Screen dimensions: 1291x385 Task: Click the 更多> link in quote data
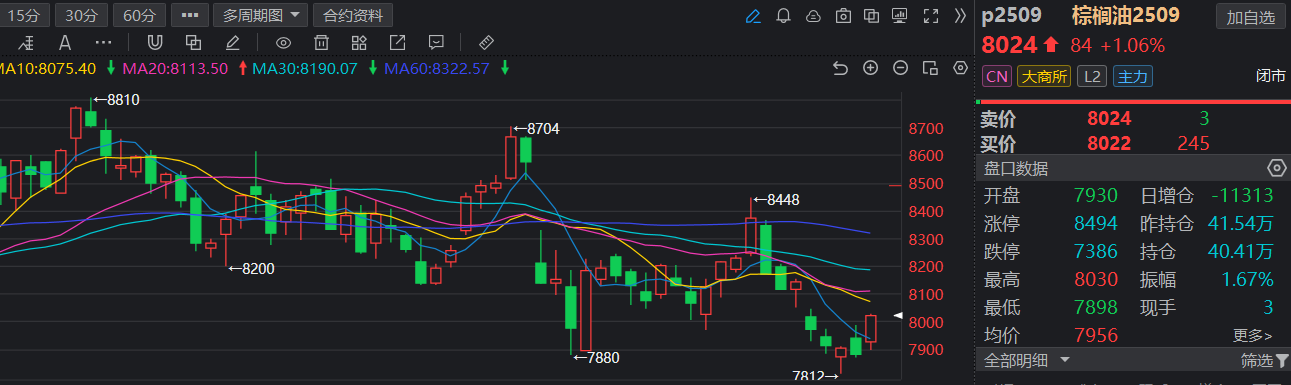click(x=1253, y=335)
